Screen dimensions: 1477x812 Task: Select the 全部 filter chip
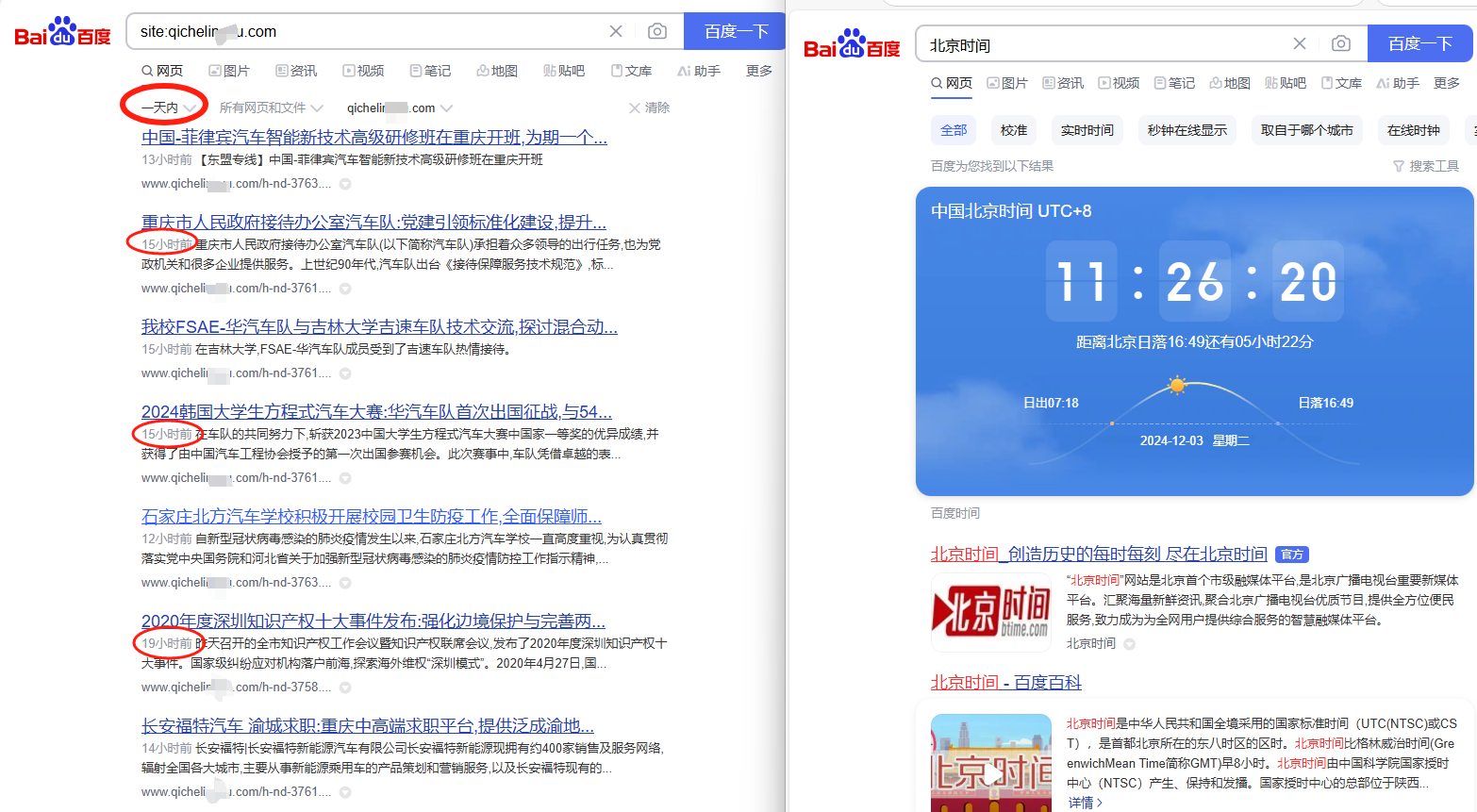954,130
